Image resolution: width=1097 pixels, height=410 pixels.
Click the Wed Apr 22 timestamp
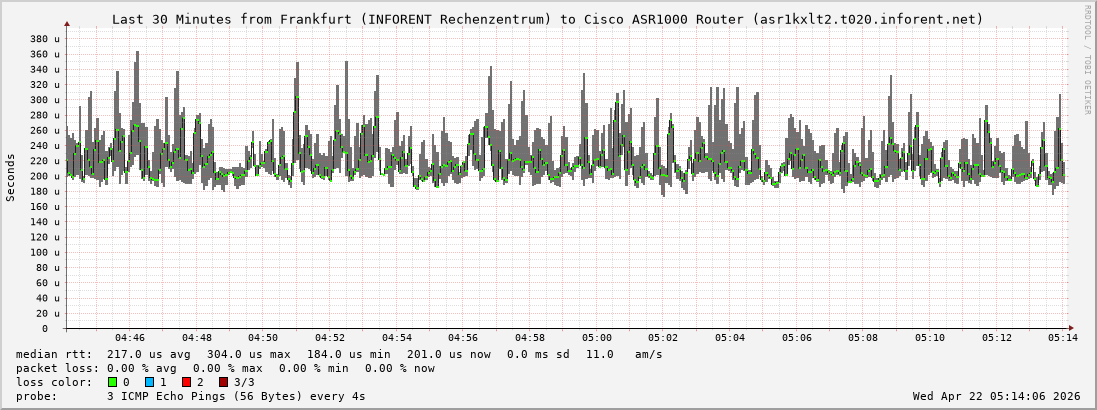click(996, 396)
